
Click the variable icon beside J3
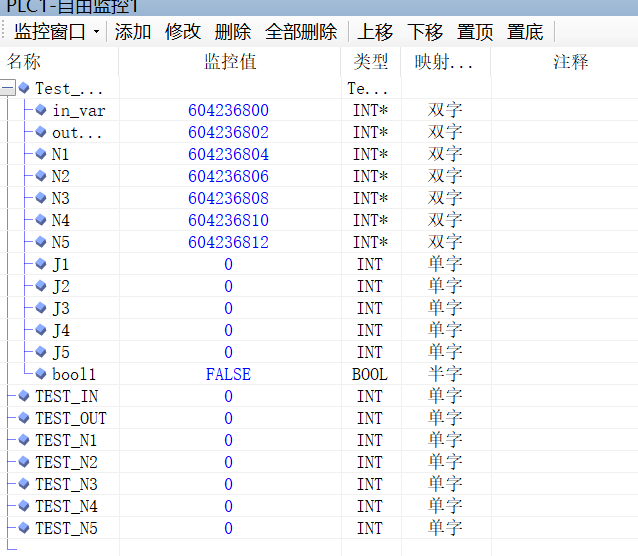tap(41, 308)
